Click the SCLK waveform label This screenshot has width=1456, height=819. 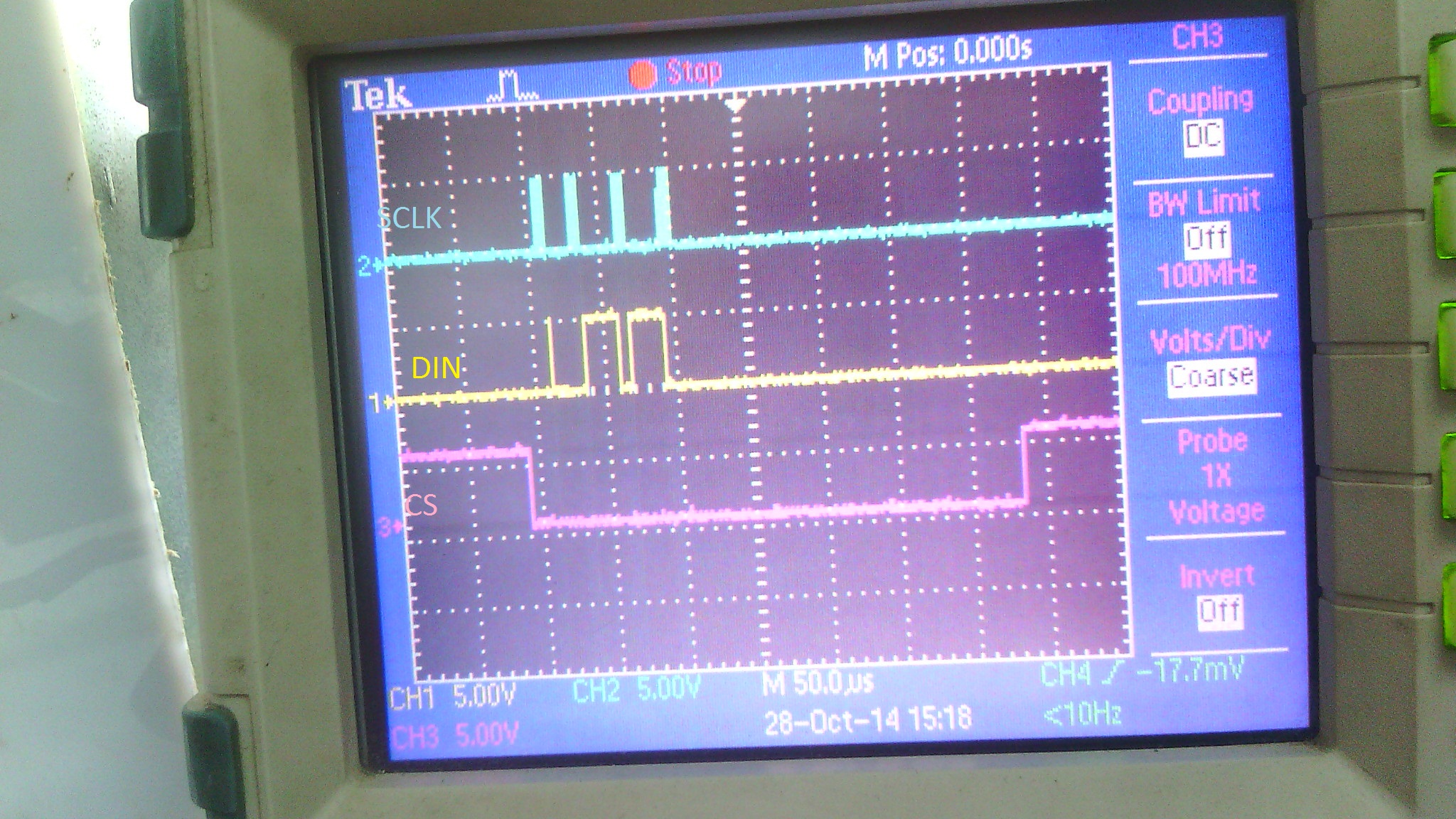coord(409,218)
